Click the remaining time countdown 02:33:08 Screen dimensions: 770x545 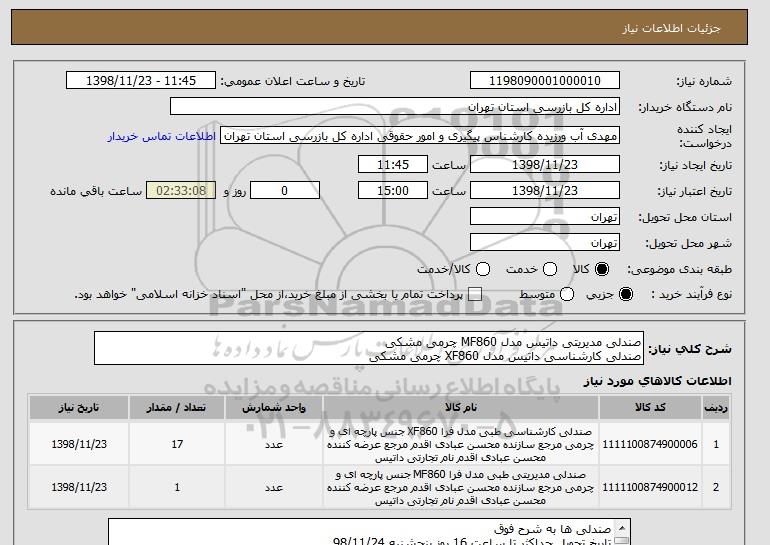coord(181,191)
